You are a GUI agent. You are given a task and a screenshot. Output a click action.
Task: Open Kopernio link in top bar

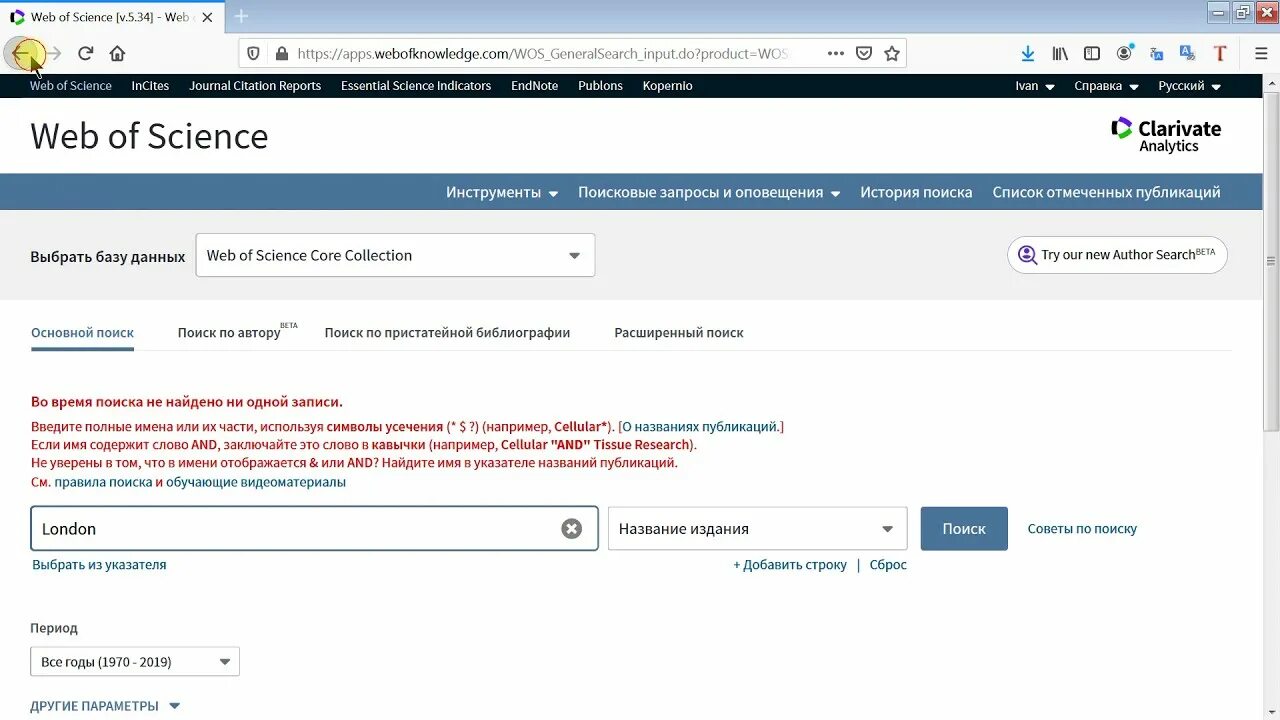point(668,86)
